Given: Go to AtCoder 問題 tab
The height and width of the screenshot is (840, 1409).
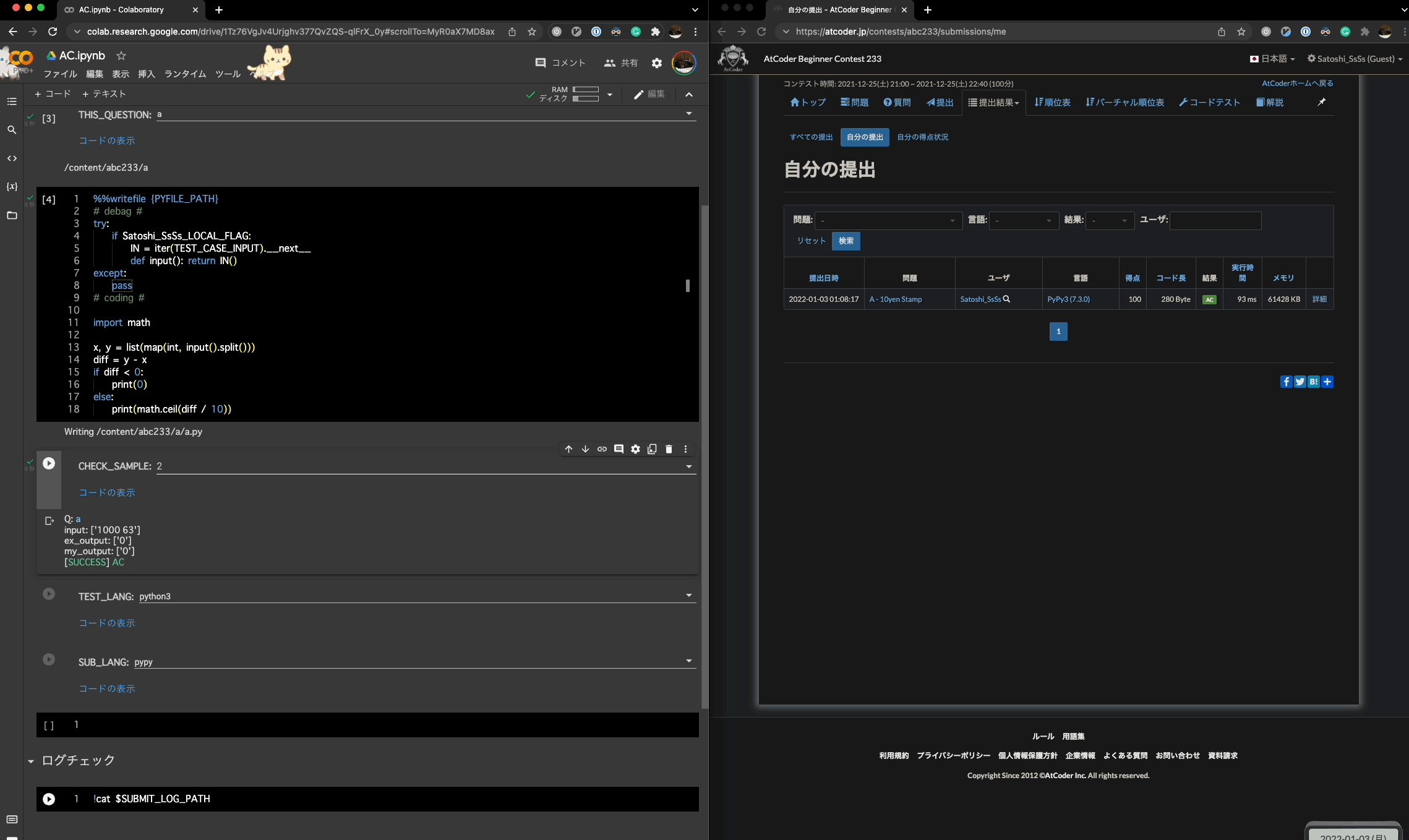Looking at the screenshot, I should [x=854, y=103].
